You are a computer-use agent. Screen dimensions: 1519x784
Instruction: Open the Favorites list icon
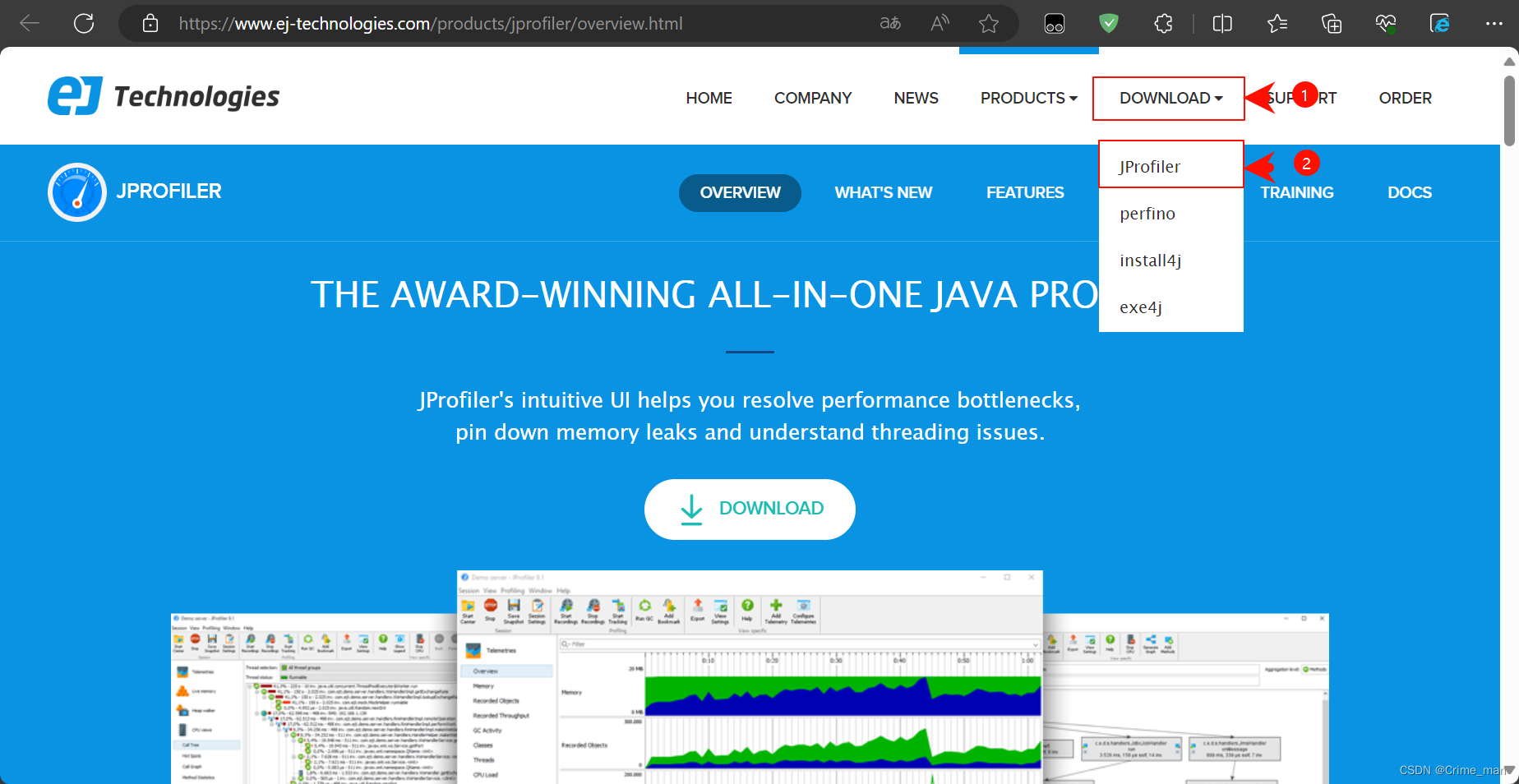pyautogui.click(x=1277, y=24)
